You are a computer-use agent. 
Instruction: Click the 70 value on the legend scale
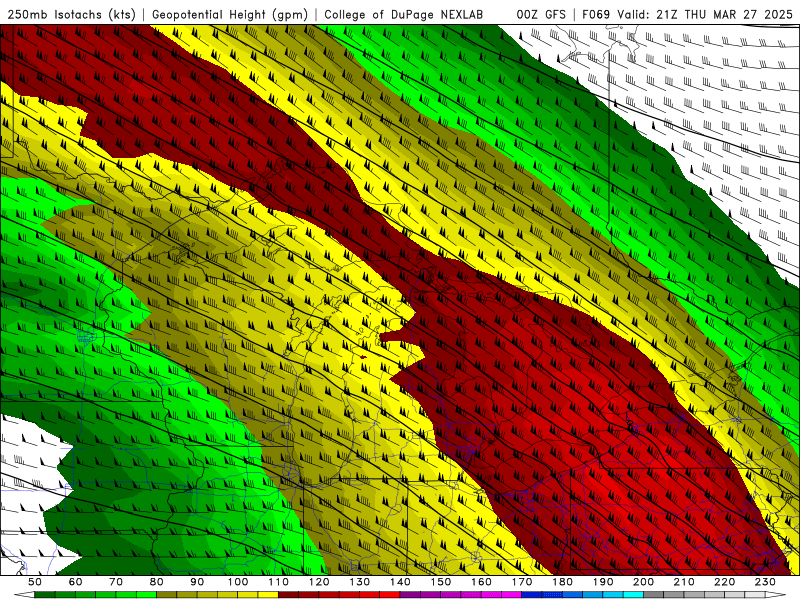(116, 582)
